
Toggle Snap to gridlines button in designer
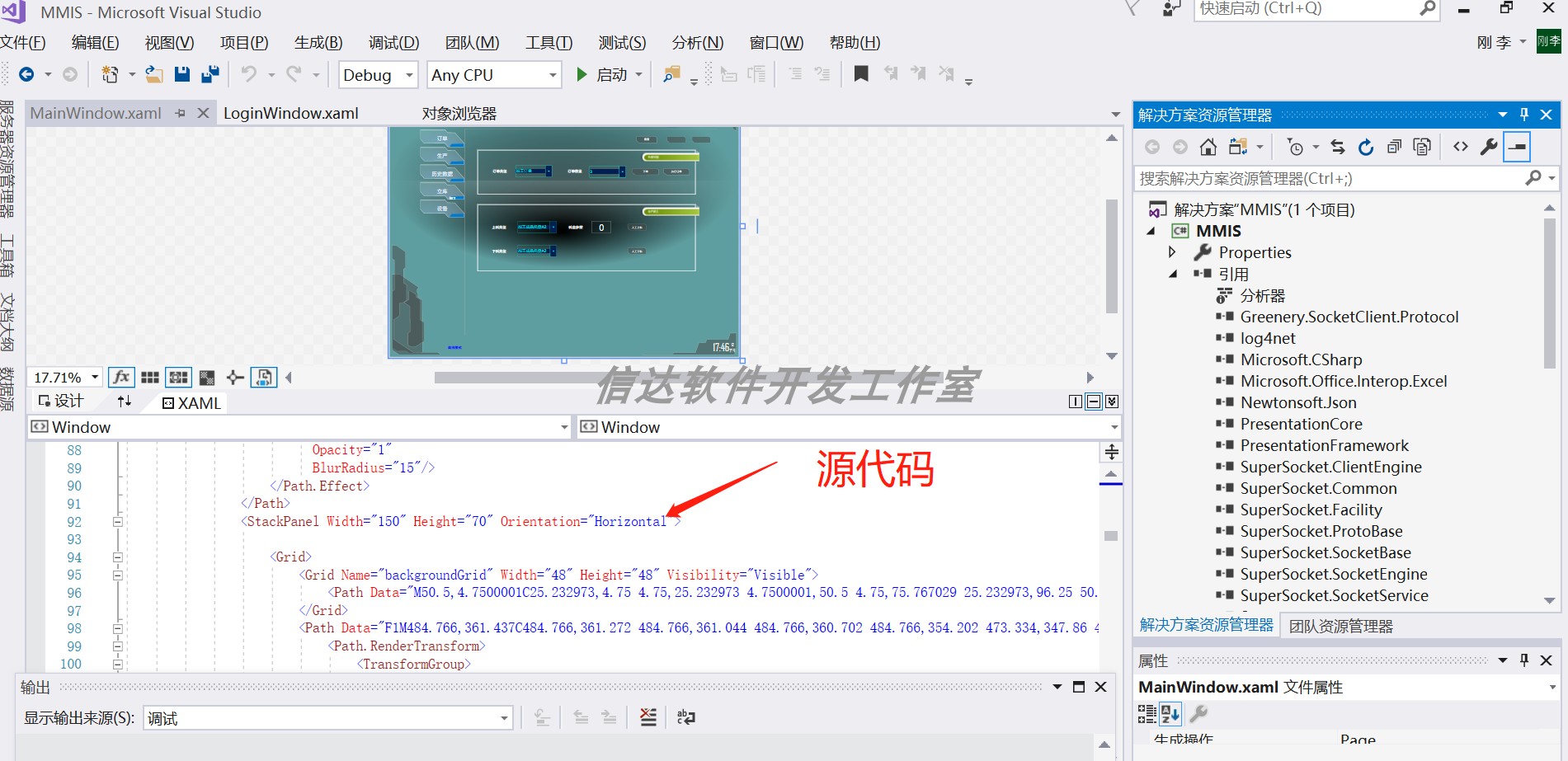click(x=178, y=378)
